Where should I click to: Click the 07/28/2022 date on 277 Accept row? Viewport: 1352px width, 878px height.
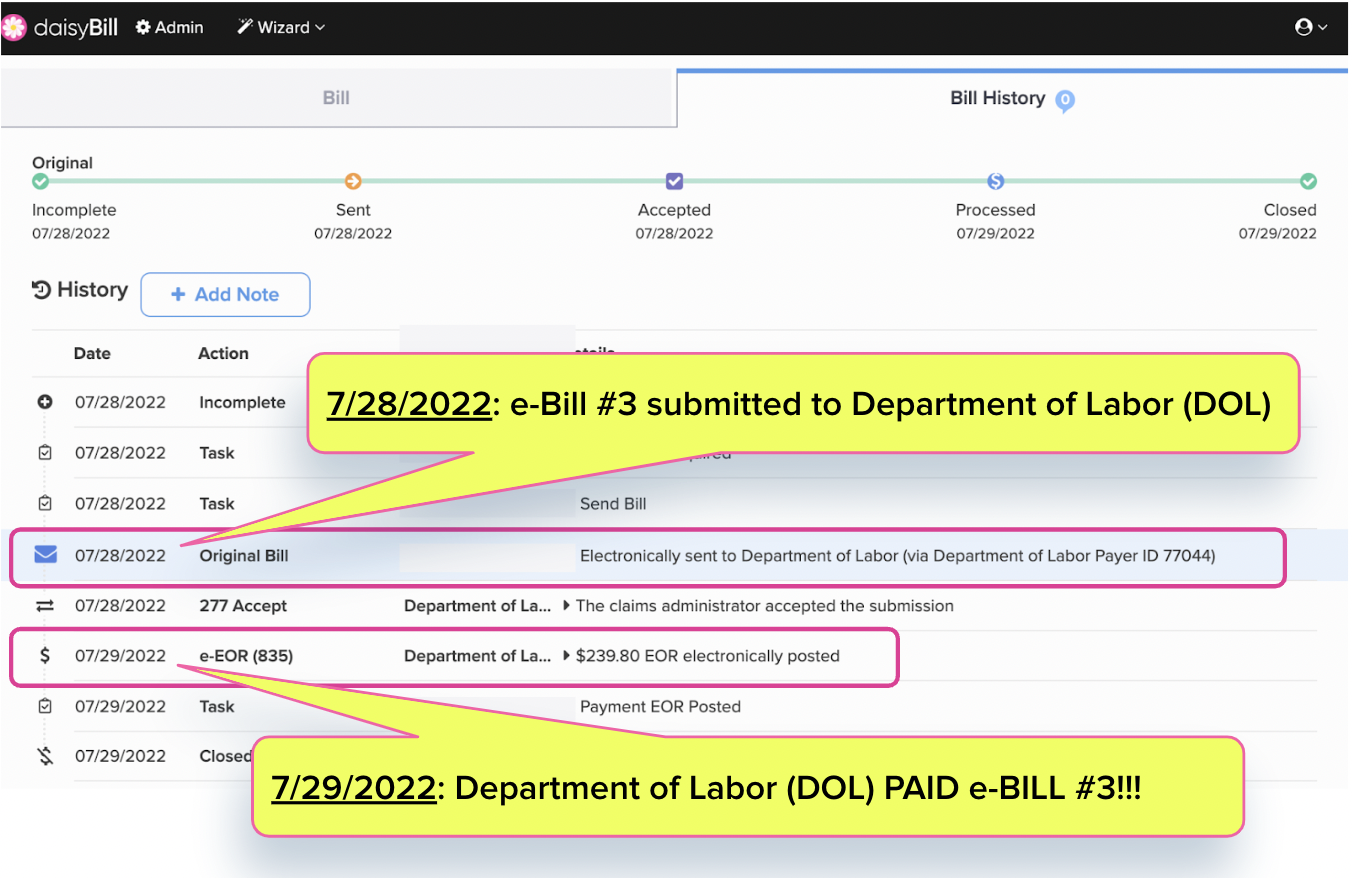[120, 606]
